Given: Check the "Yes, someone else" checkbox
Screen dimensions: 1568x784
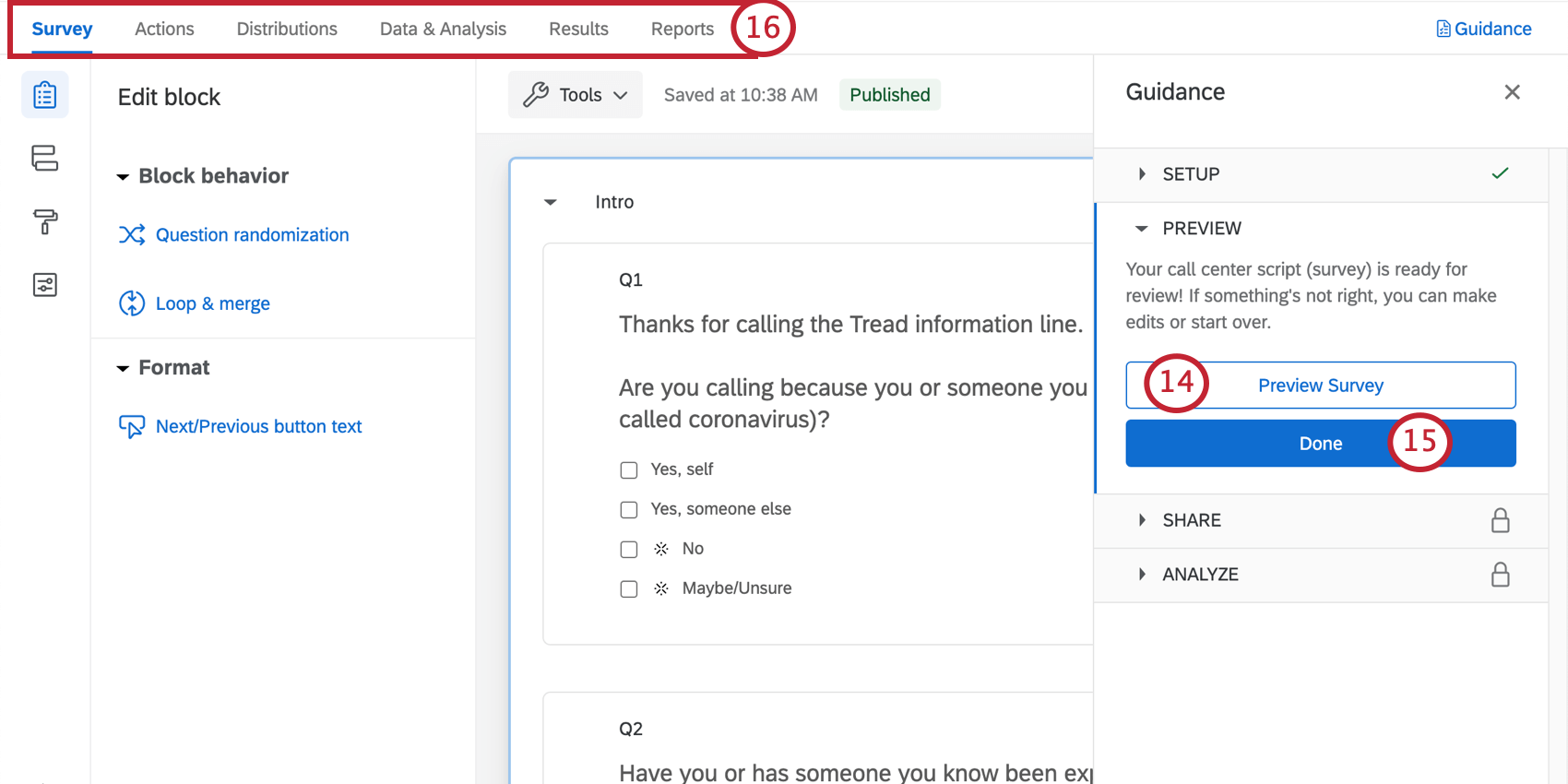Looking at the screenshot, I should 629,510.
